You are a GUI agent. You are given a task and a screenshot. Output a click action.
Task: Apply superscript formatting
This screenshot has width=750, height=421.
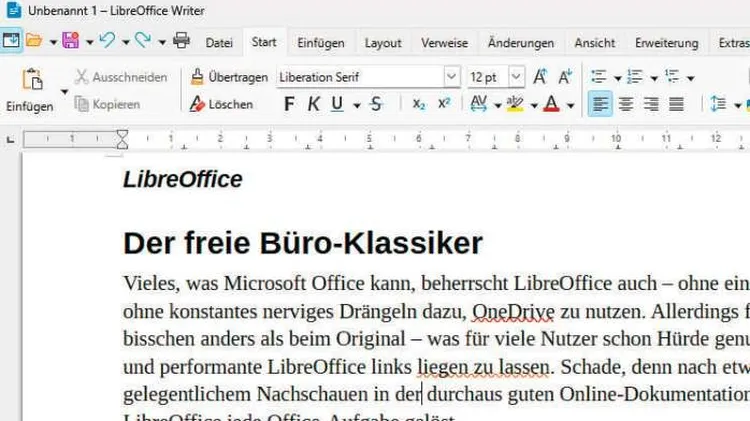tap(444, 104)
